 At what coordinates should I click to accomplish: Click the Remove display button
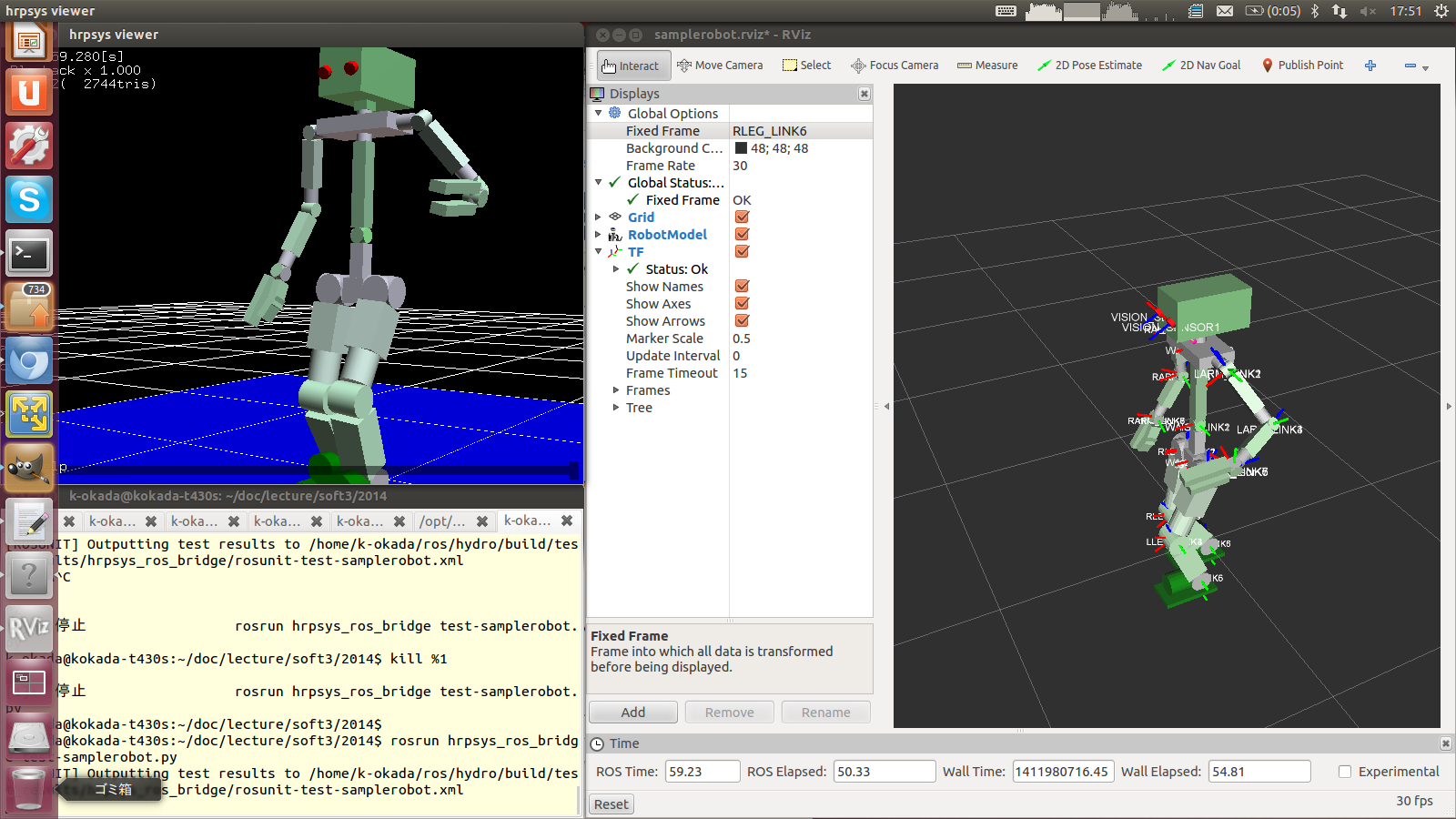[x=730, y=713]
